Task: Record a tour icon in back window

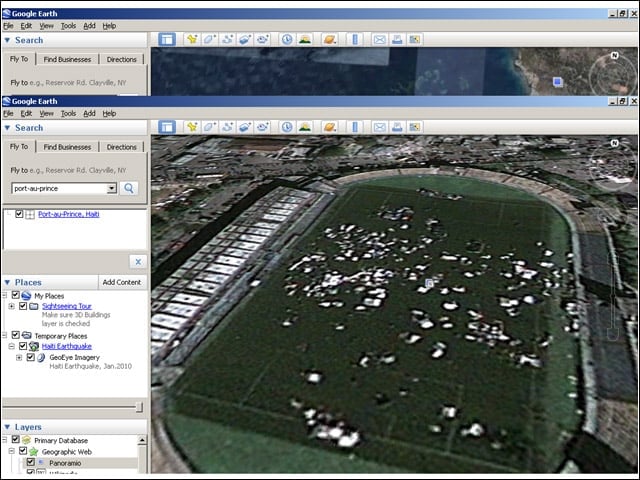Action: (262, 40)
